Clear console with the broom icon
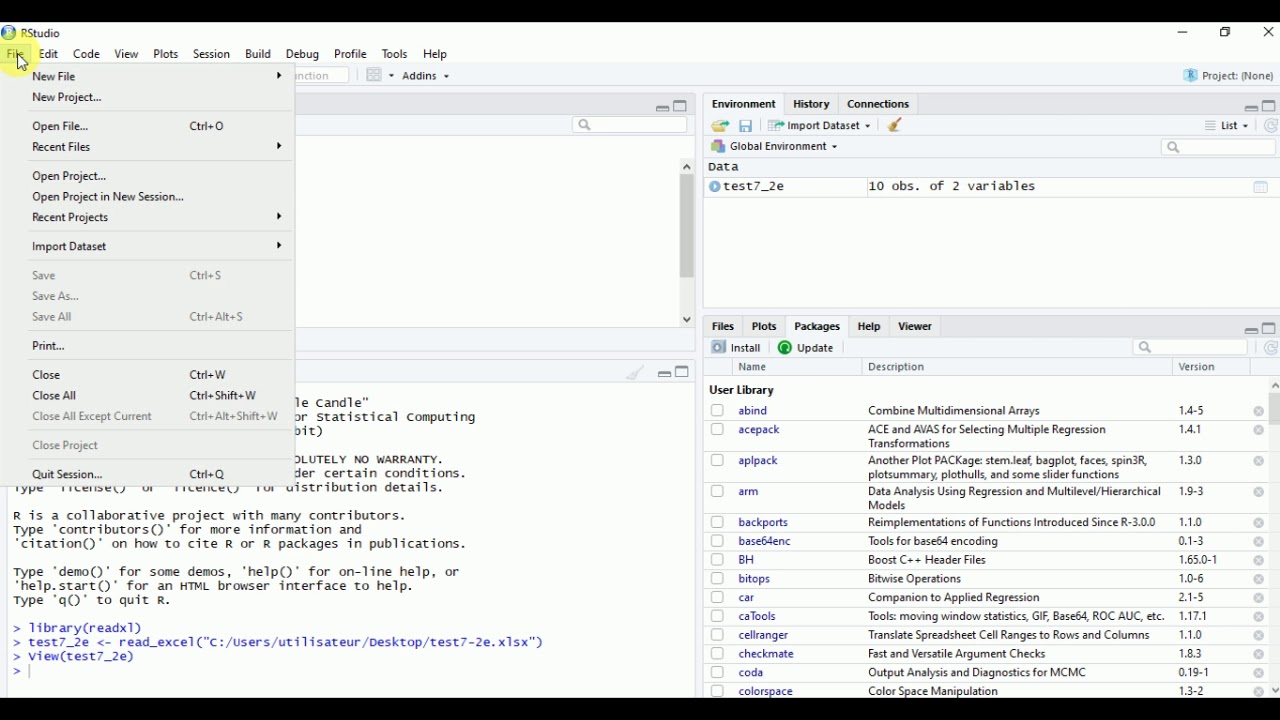This screenshot has width=1280, height=720. pos(636,374)
